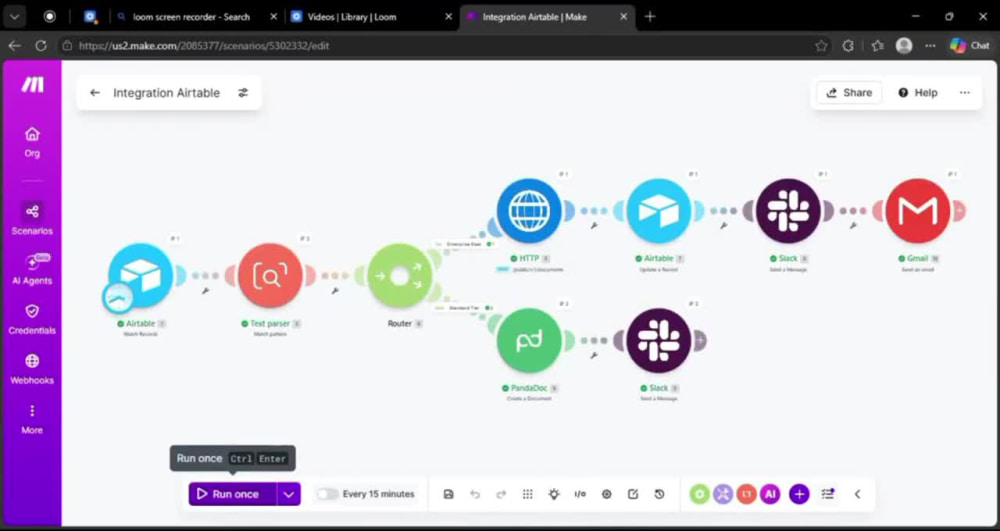The width and height of the screenshot is (1000, 531).
Task: Open a new browser tab
Action: pyautogui.click(x=650, y=17)
